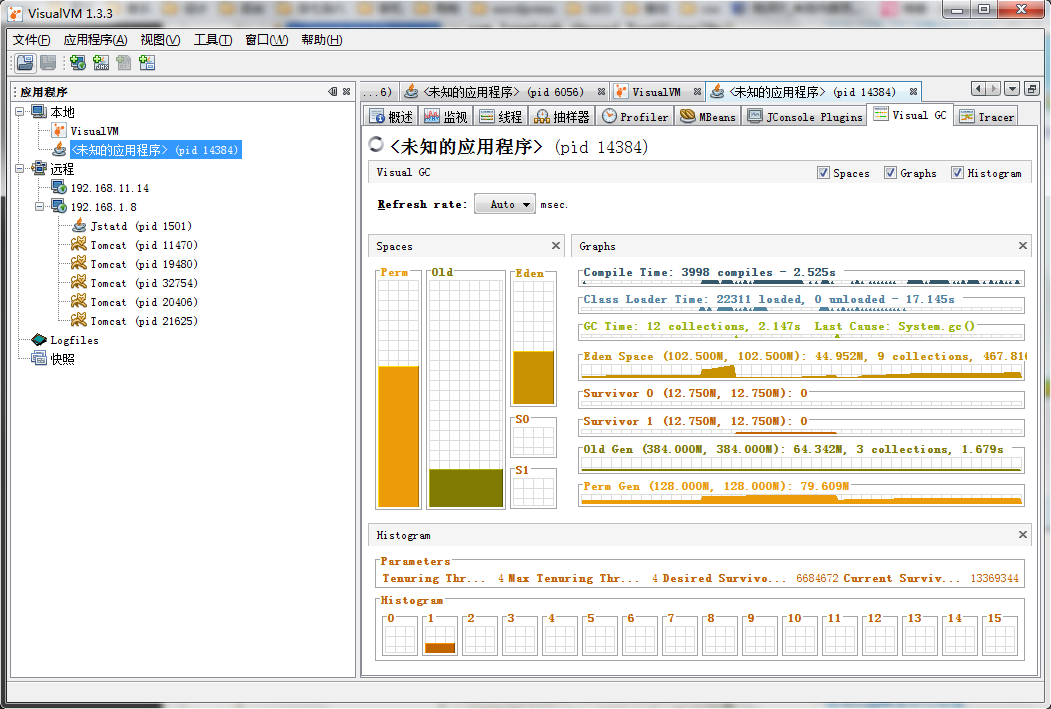Switch to the pid 6056 document tab
Image resolution: width=1051 pixels, height=709 pixels.
503,92
